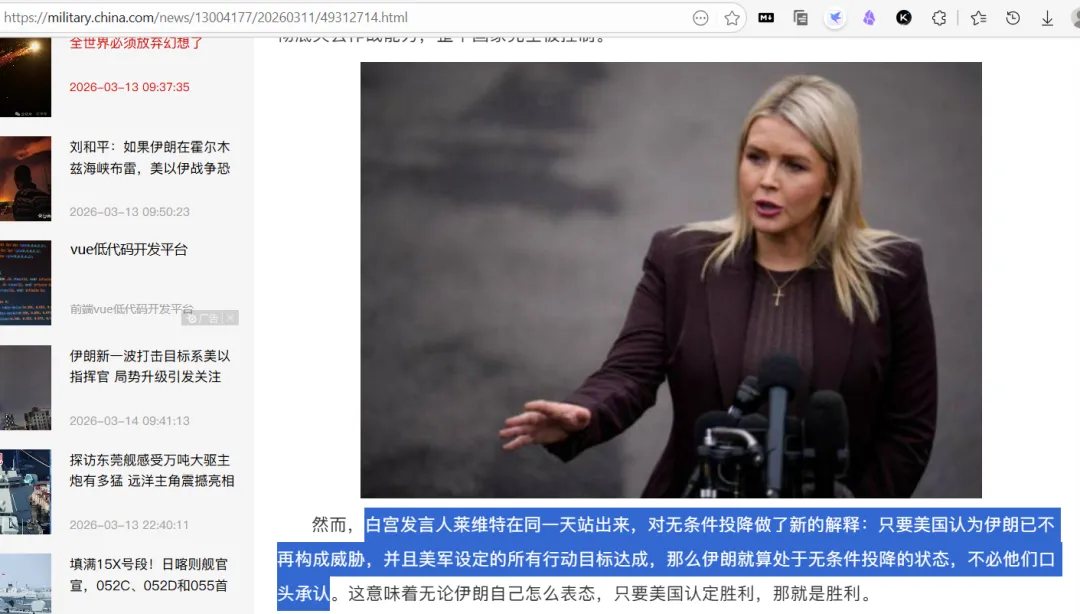Bookmark the page using the star icon

[732, 17]
